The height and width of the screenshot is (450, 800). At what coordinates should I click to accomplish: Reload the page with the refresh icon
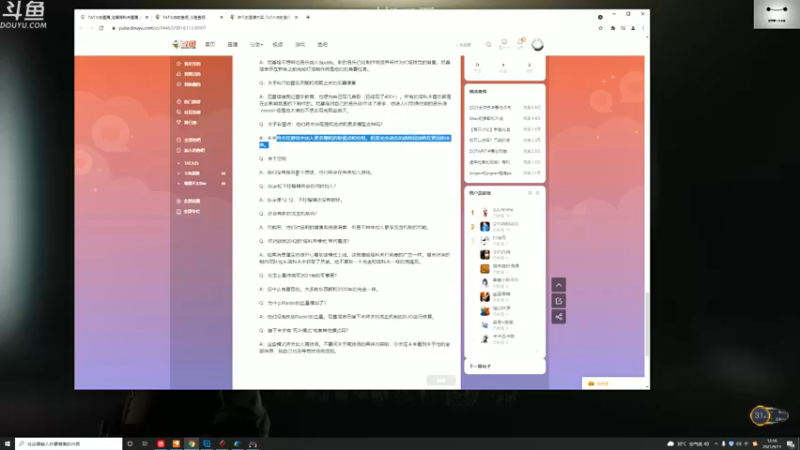coord(101,28)
